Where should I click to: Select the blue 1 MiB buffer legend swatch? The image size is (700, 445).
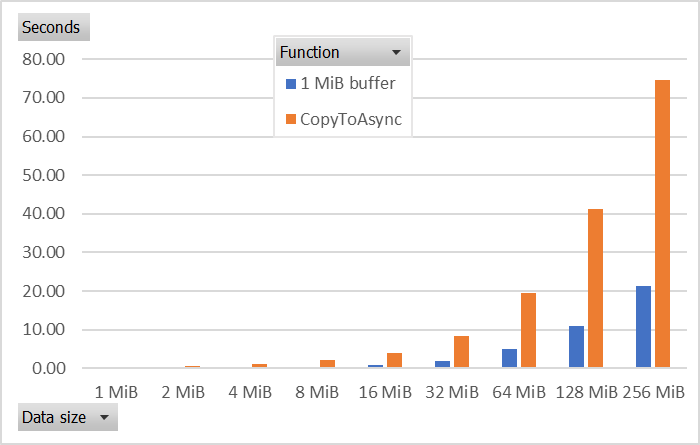click(x=291, y=83)
